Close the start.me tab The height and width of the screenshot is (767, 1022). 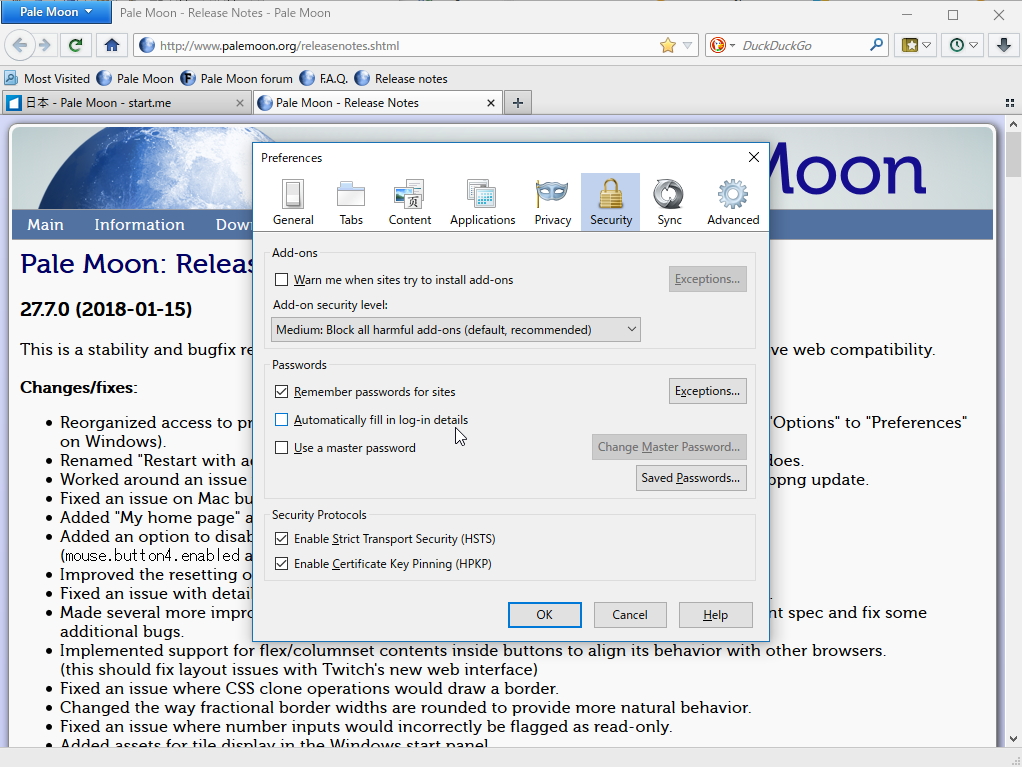click(239, 103)
